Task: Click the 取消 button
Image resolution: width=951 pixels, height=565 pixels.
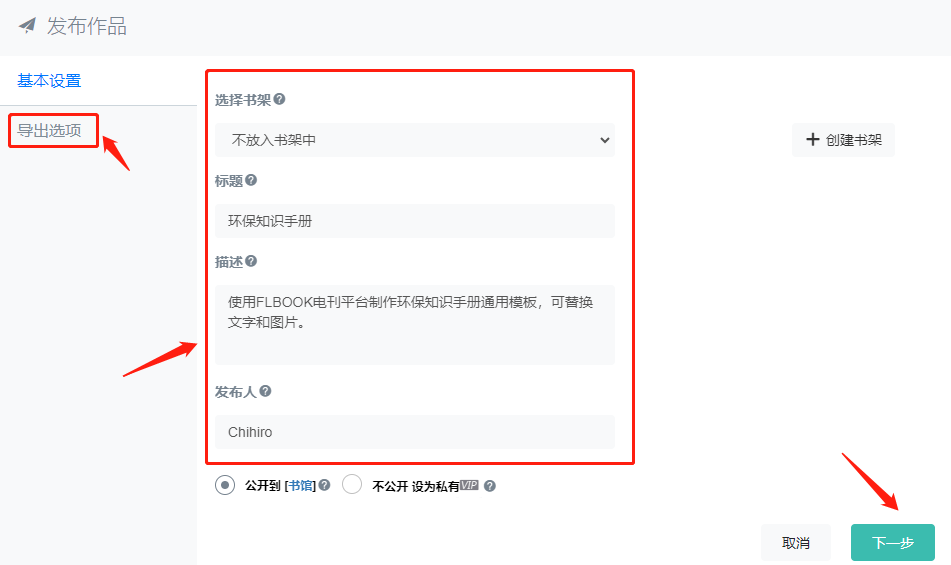Action: click(x=796, y=543)
